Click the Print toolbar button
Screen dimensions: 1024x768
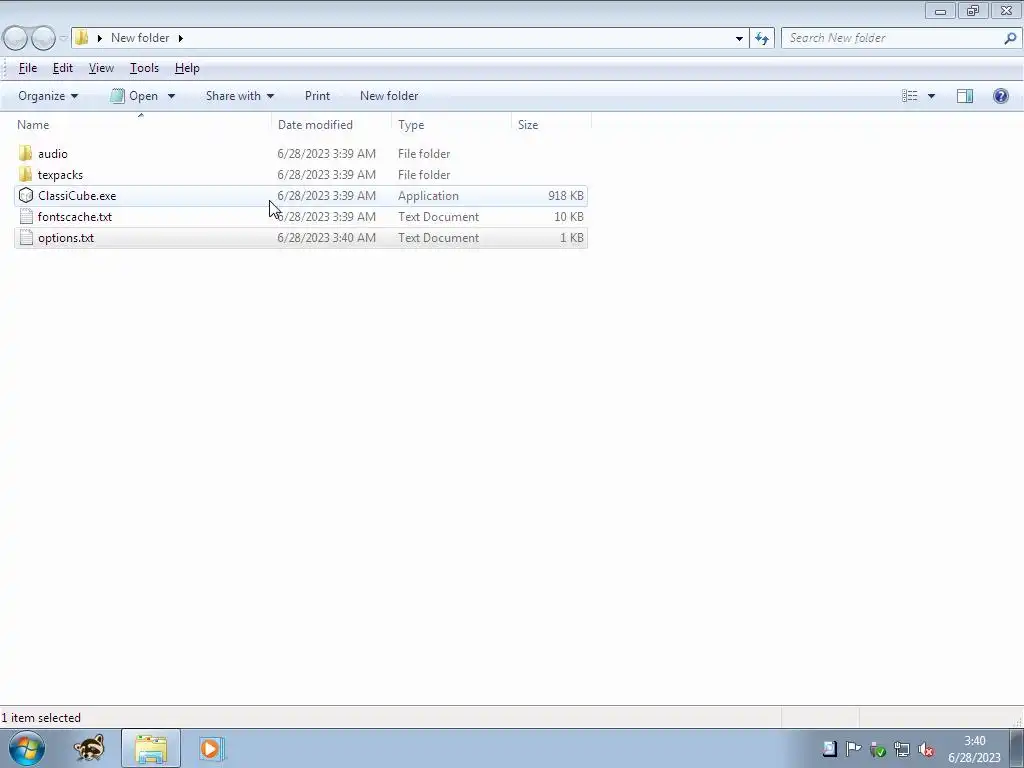pyautogui.click(x=317, y=96)
